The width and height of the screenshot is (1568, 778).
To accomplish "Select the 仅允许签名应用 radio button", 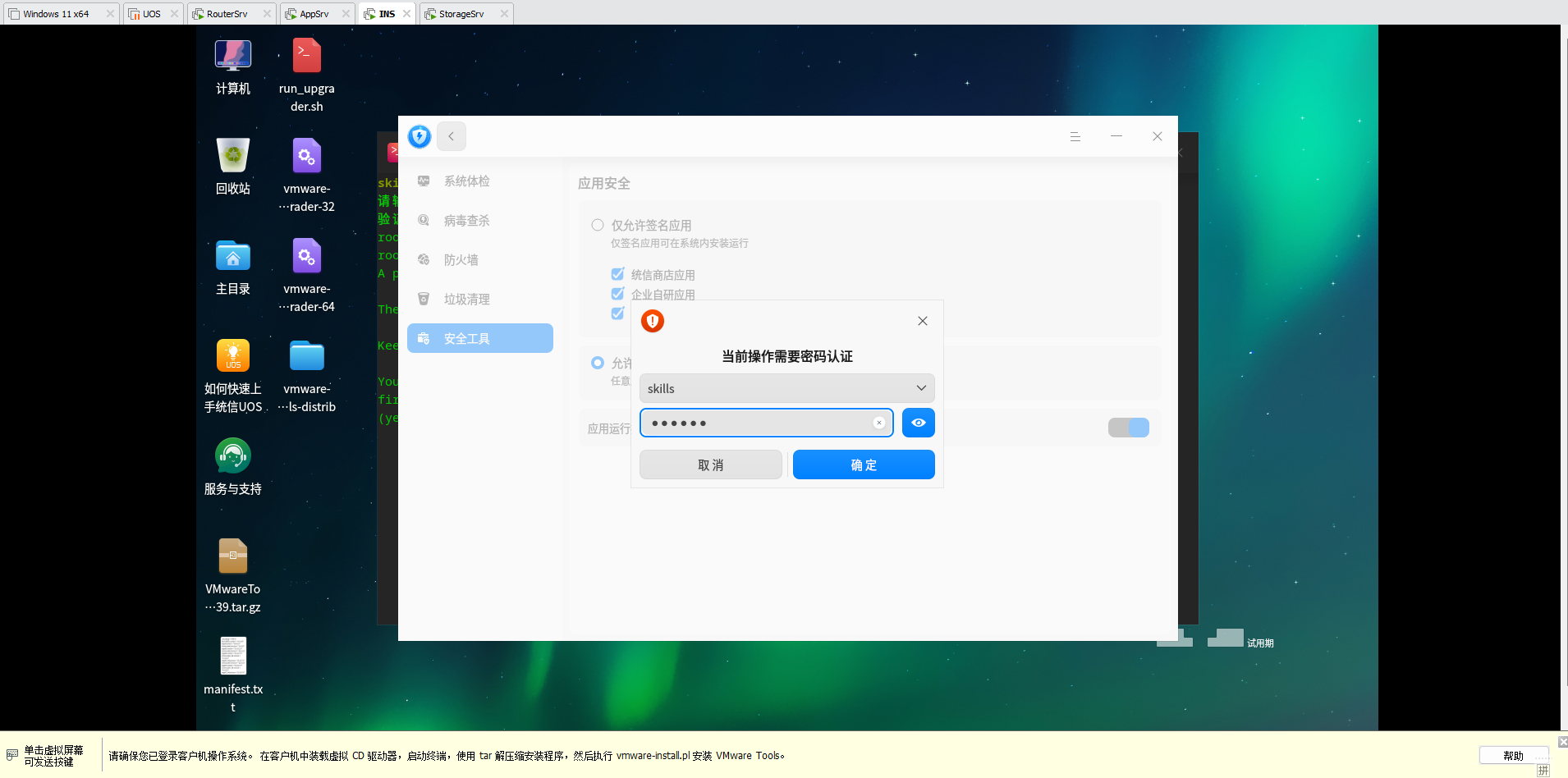I will pyautogui.click(x=598, y=224).
